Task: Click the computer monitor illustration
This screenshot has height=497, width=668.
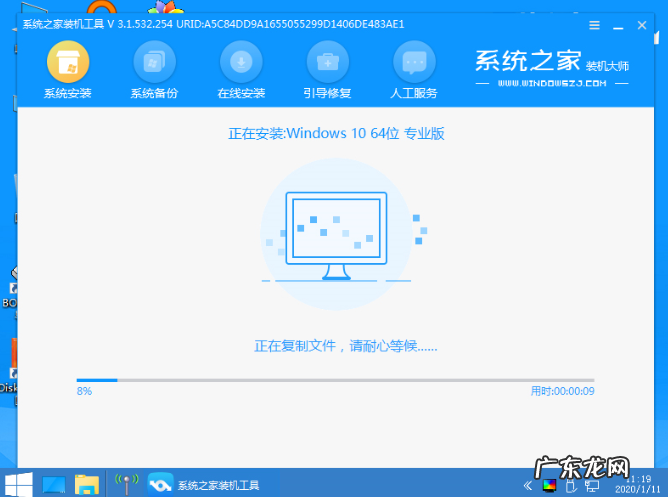Action: [336, 236]
